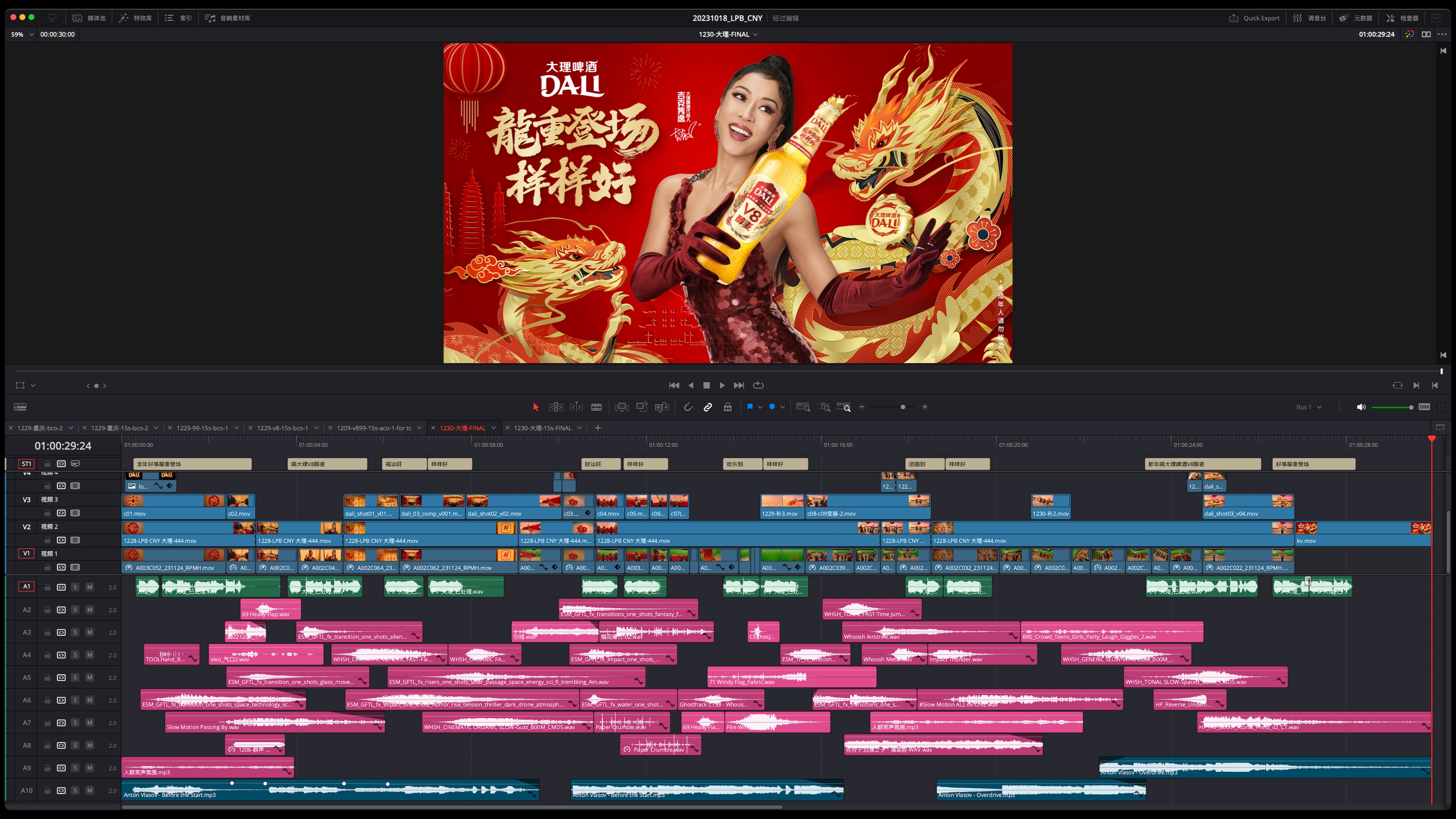Open the viewer zoom 59% dropdown

coord(23,34)
